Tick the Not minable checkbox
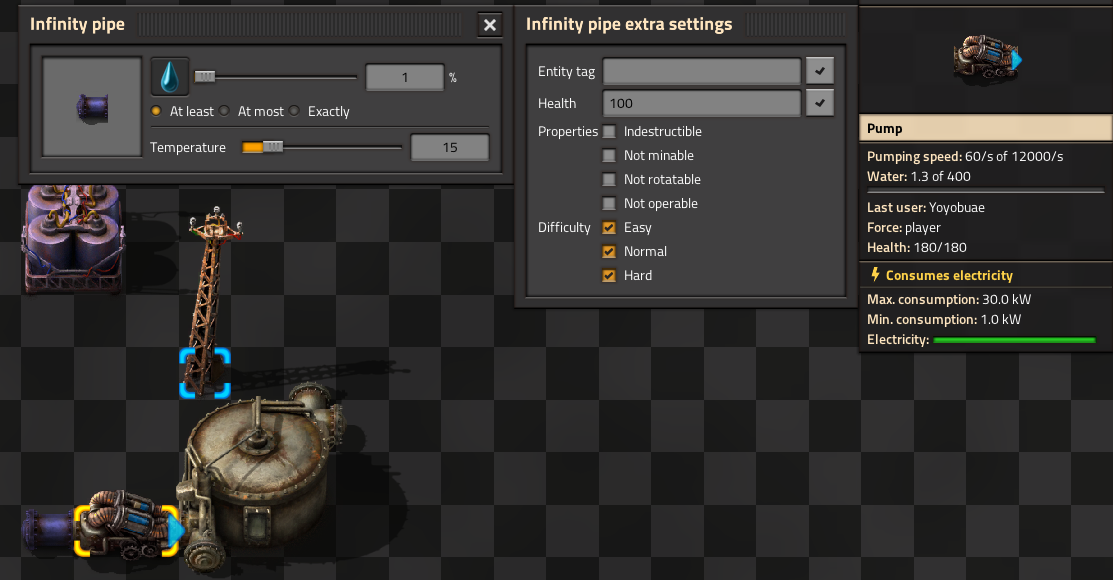 (x=609, y=156)
